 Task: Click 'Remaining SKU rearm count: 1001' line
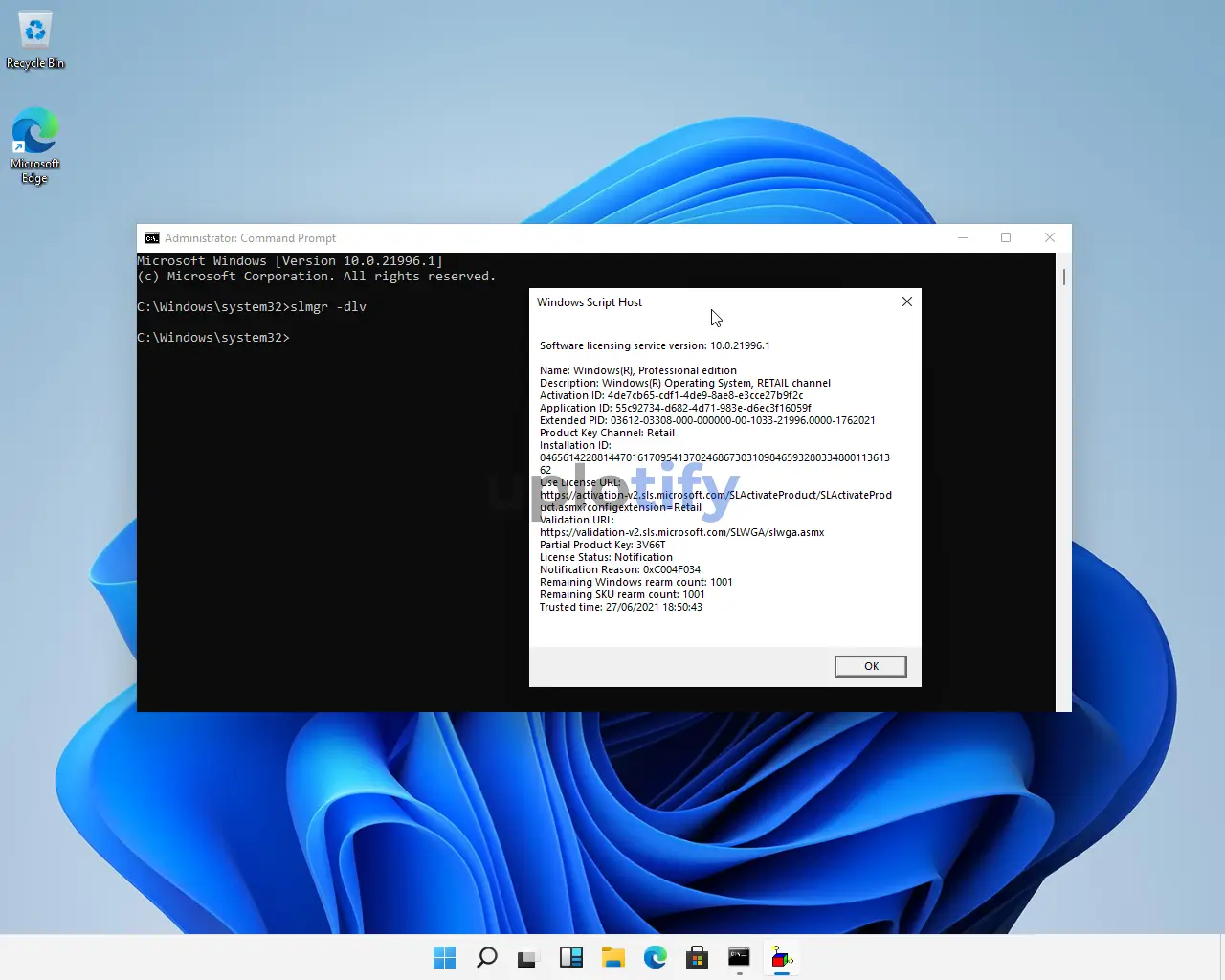tap(622, 594)
